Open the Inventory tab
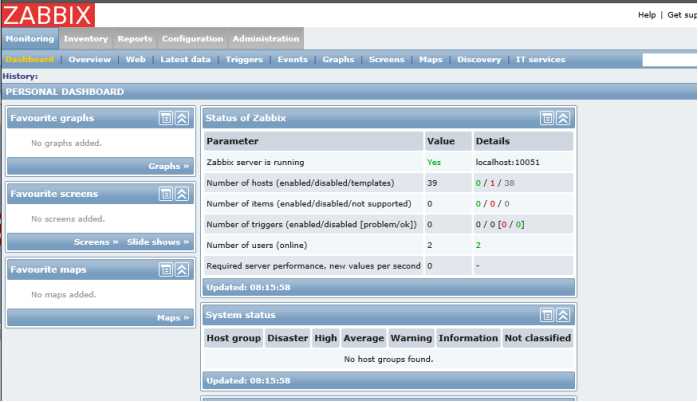The image size is (698, 402). click(x=85, y=39)
